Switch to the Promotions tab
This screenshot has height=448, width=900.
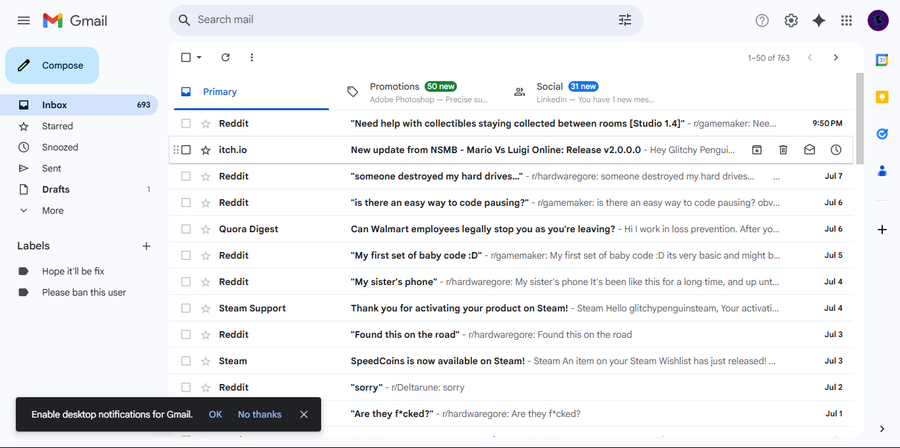pos(418,92)
